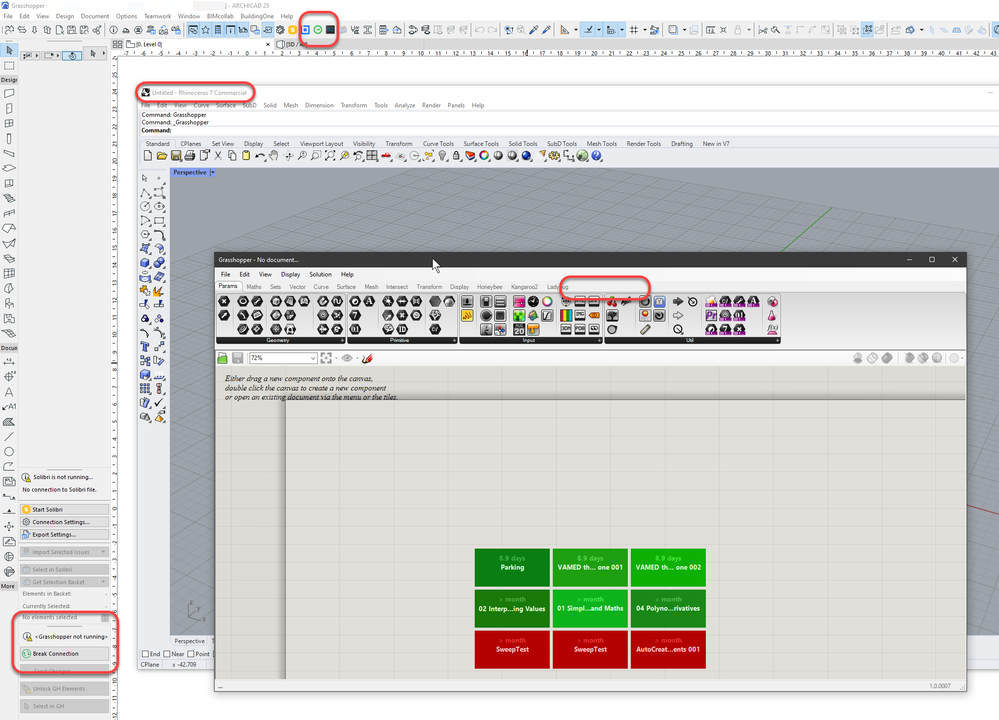Select the ARCHICAD Arrow tool in the toolbox
The height and width of the screenshot is (720, 999).
pyautogui.click(x=9, y=50)
